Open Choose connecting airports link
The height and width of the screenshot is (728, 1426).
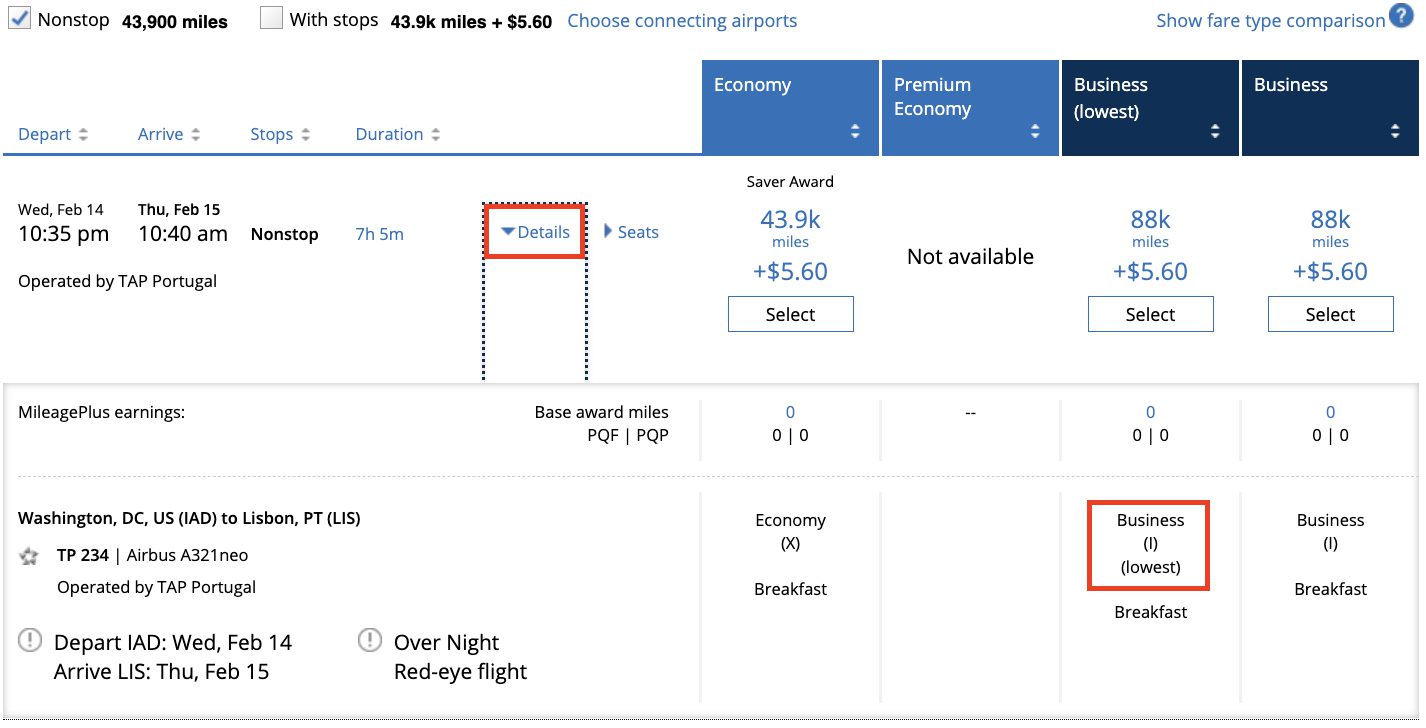coord(682,20)
